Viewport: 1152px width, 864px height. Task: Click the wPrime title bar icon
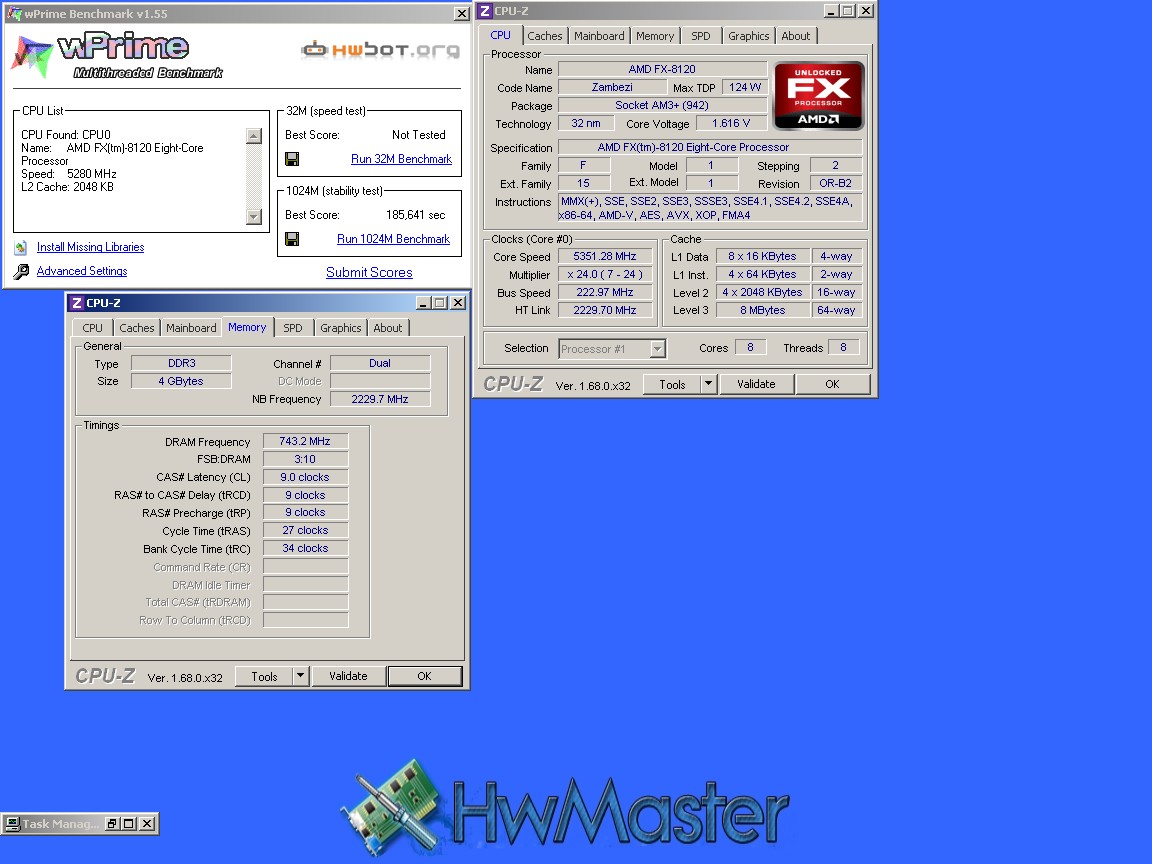pos(14,13)
